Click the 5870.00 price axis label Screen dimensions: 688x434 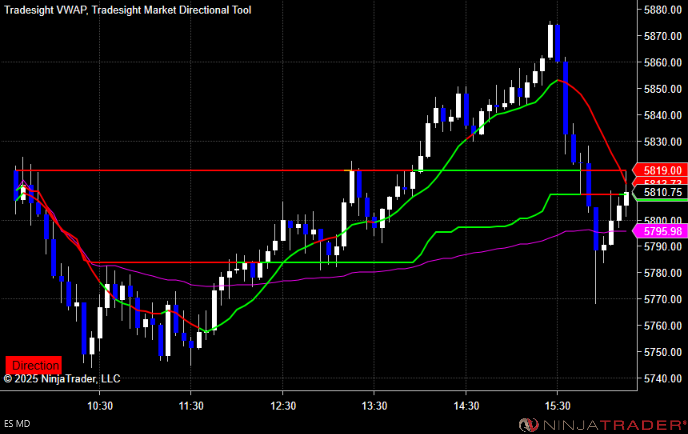point(663,36)
